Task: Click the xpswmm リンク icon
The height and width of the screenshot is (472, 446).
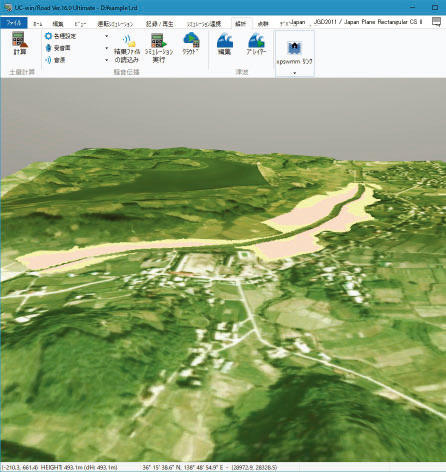Action: 294,53
